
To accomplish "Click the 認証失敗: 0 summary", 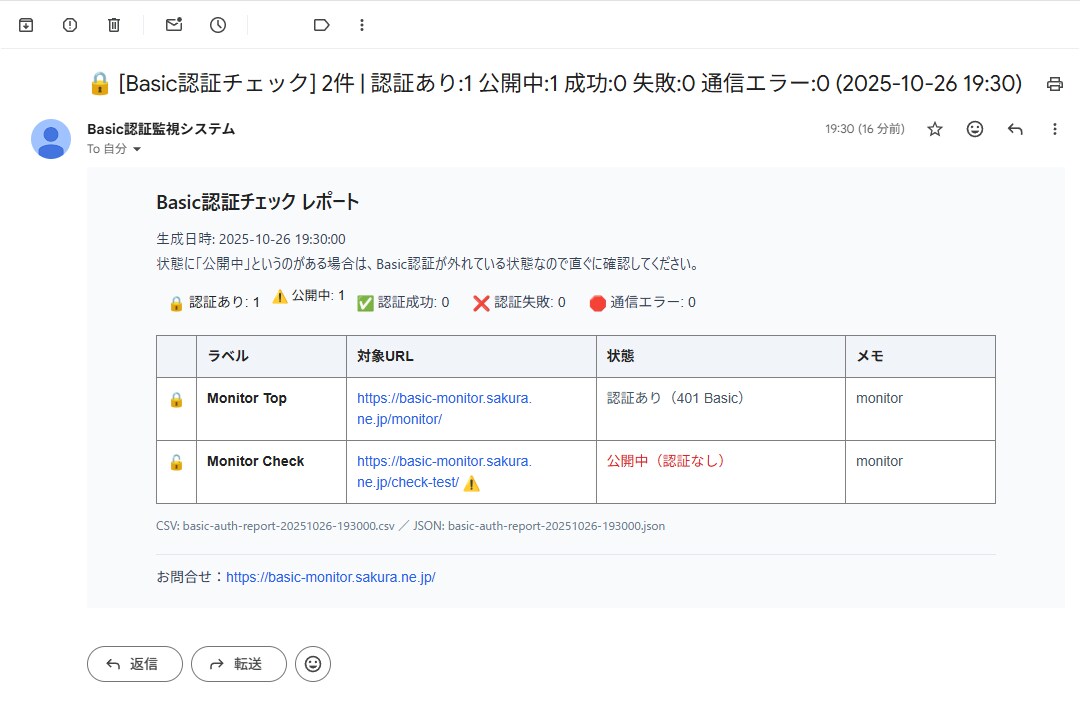I will pos(519,302).
